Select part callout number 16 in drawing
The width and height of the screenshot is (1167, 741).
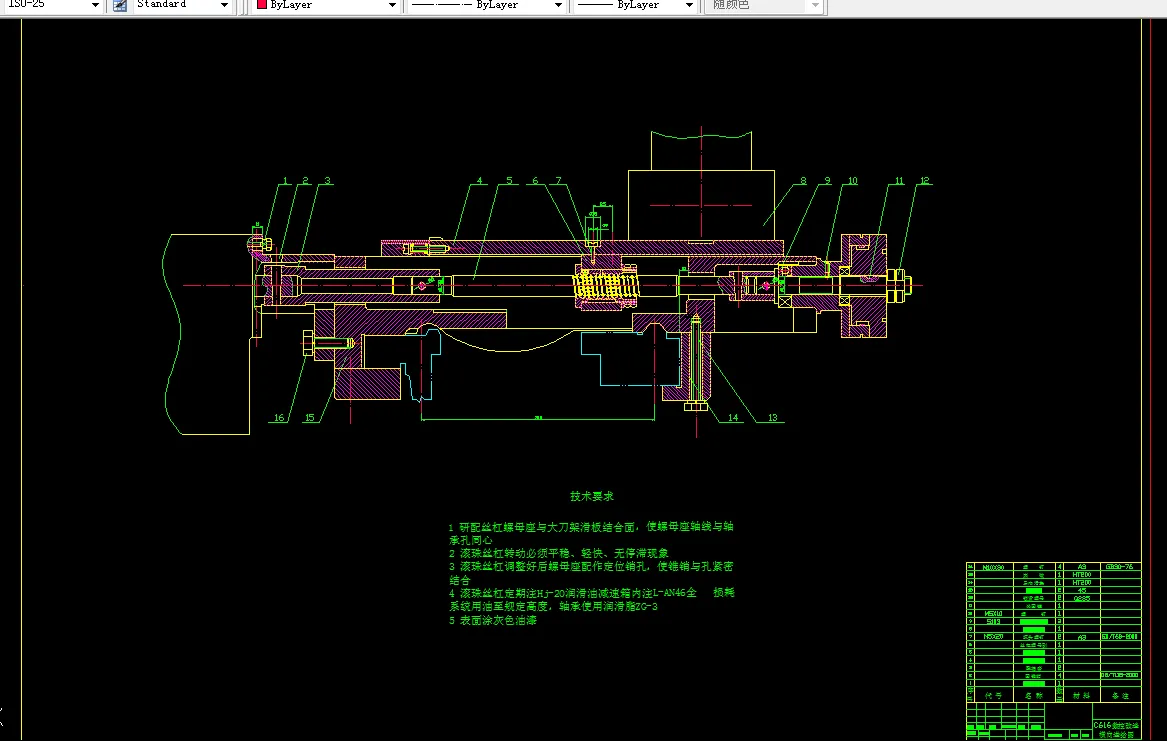(279, 417)
